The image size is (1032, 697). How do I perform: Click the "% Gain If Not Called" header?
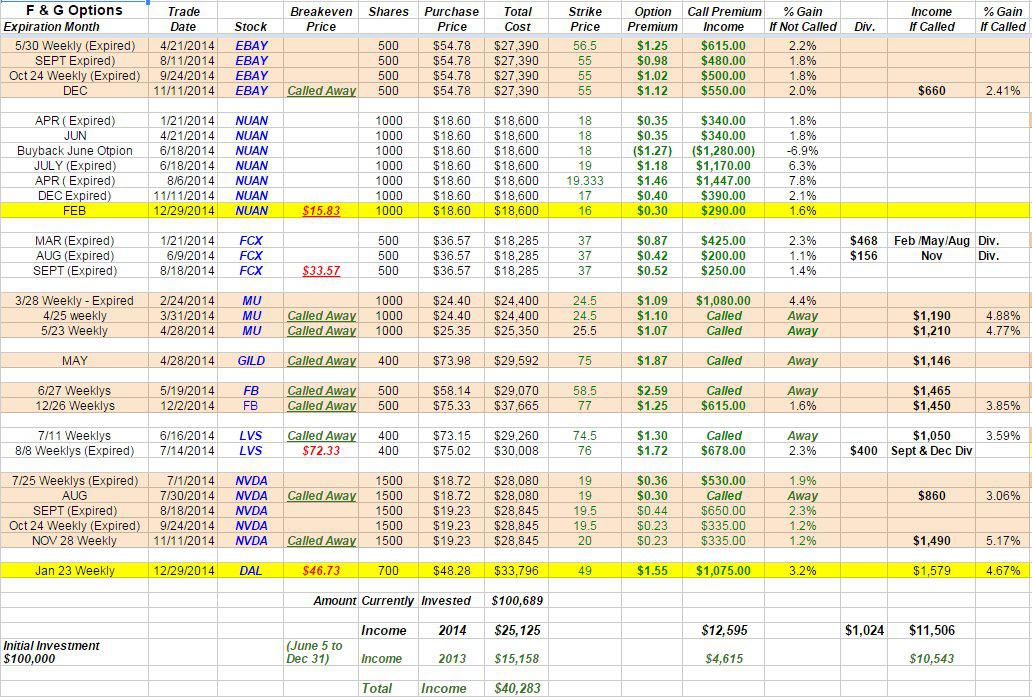coord(802,19)
